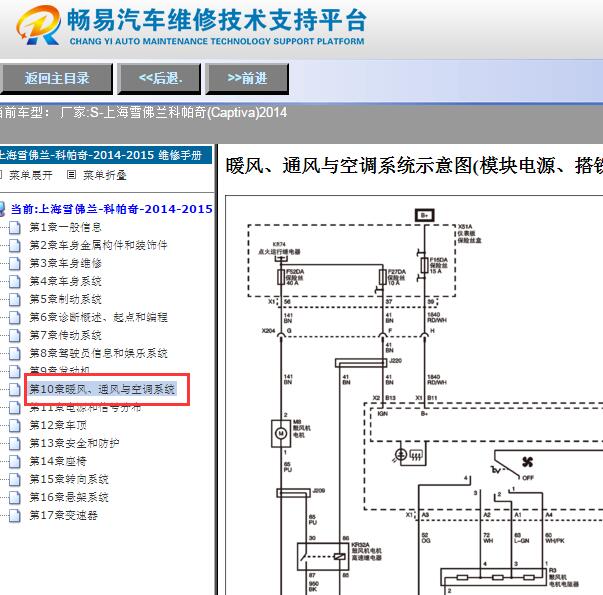603x595 pixels.
Task: Select root node 当前:上海雪佛兰-科帕奇-2014-2015
Action: [112, 209]
